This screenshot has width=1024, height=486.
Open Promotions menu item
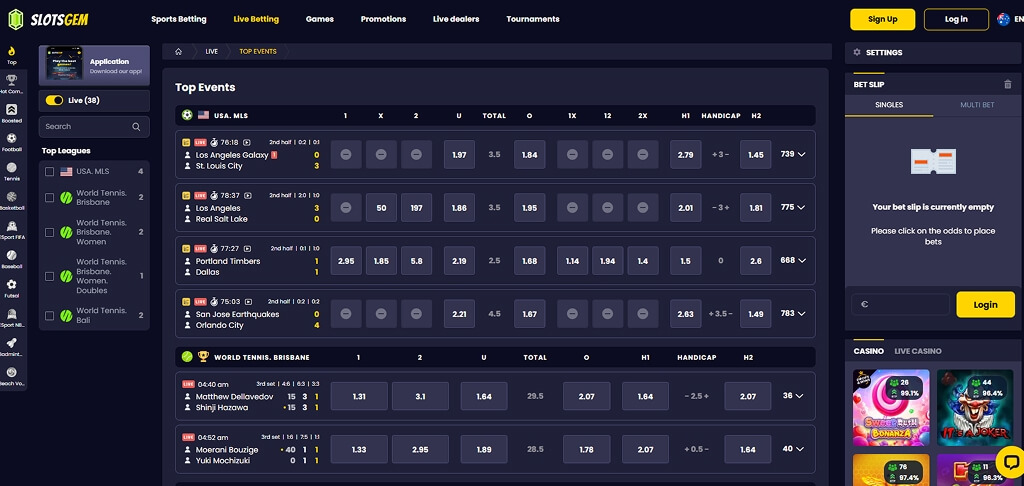(383, 20)
